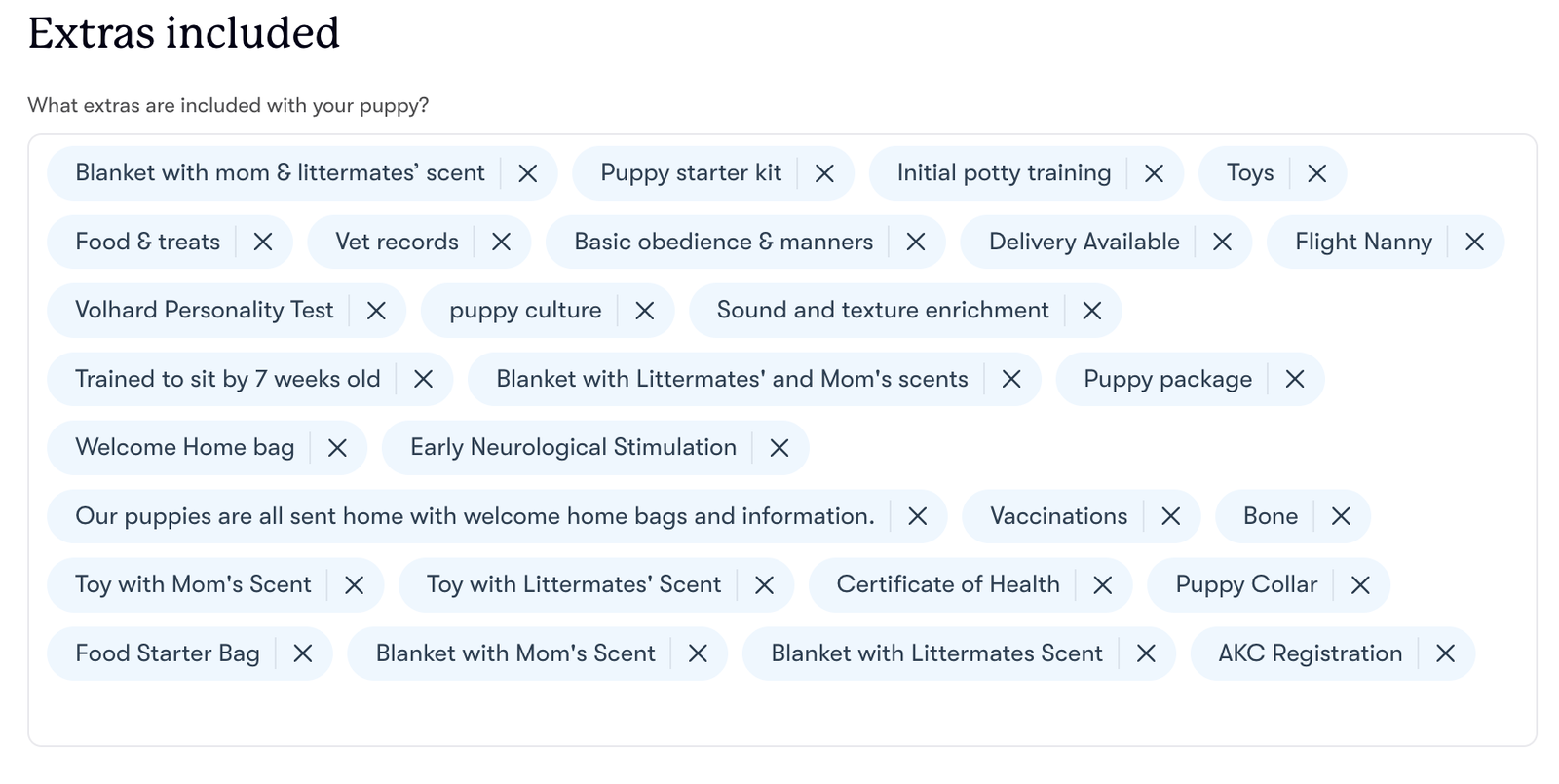The image size is (1559, 784).
Task: Delete the Certificate of Health tag
Action: pyautogui.click(x=1102, y=584)
